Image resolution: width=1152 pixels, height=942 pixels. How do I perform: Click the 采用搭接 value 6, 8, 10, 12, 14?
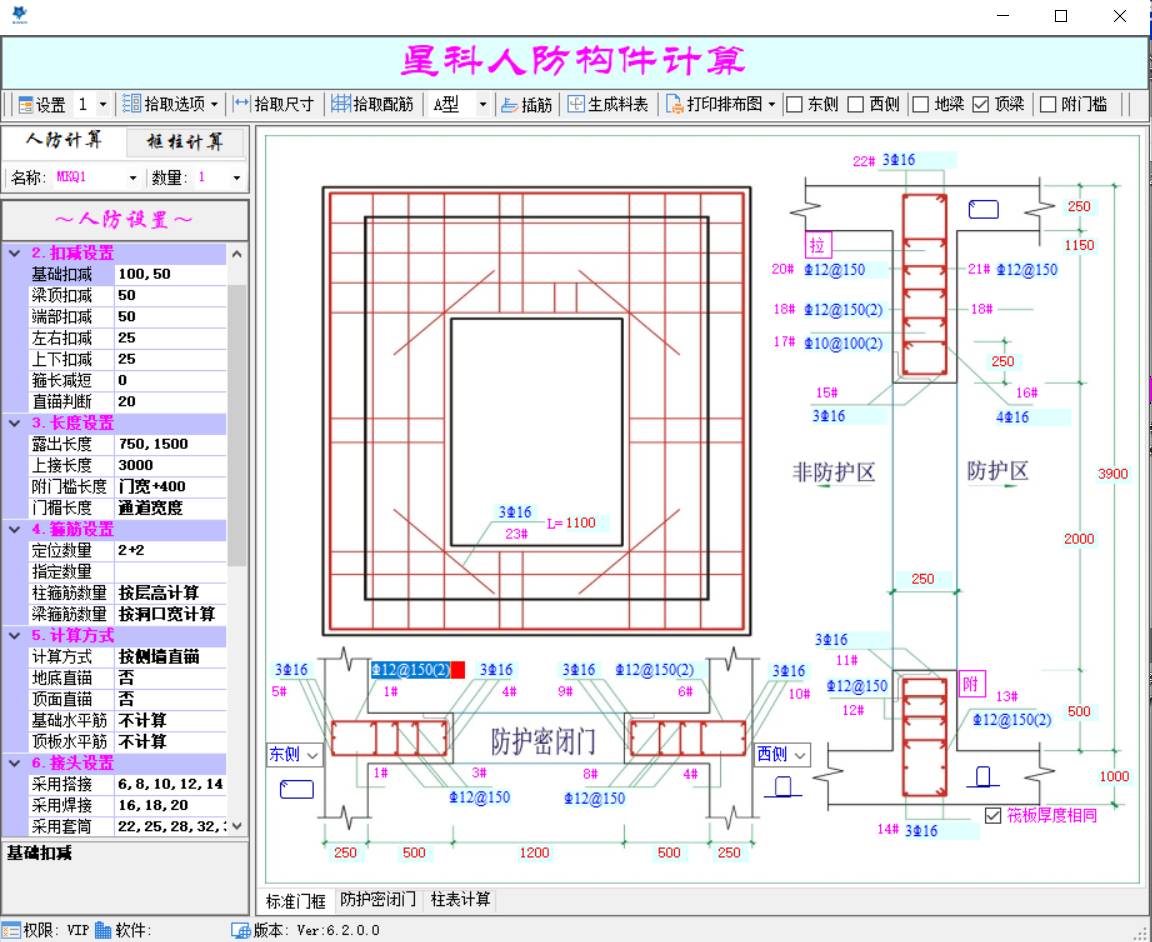(x=171, y=784)
